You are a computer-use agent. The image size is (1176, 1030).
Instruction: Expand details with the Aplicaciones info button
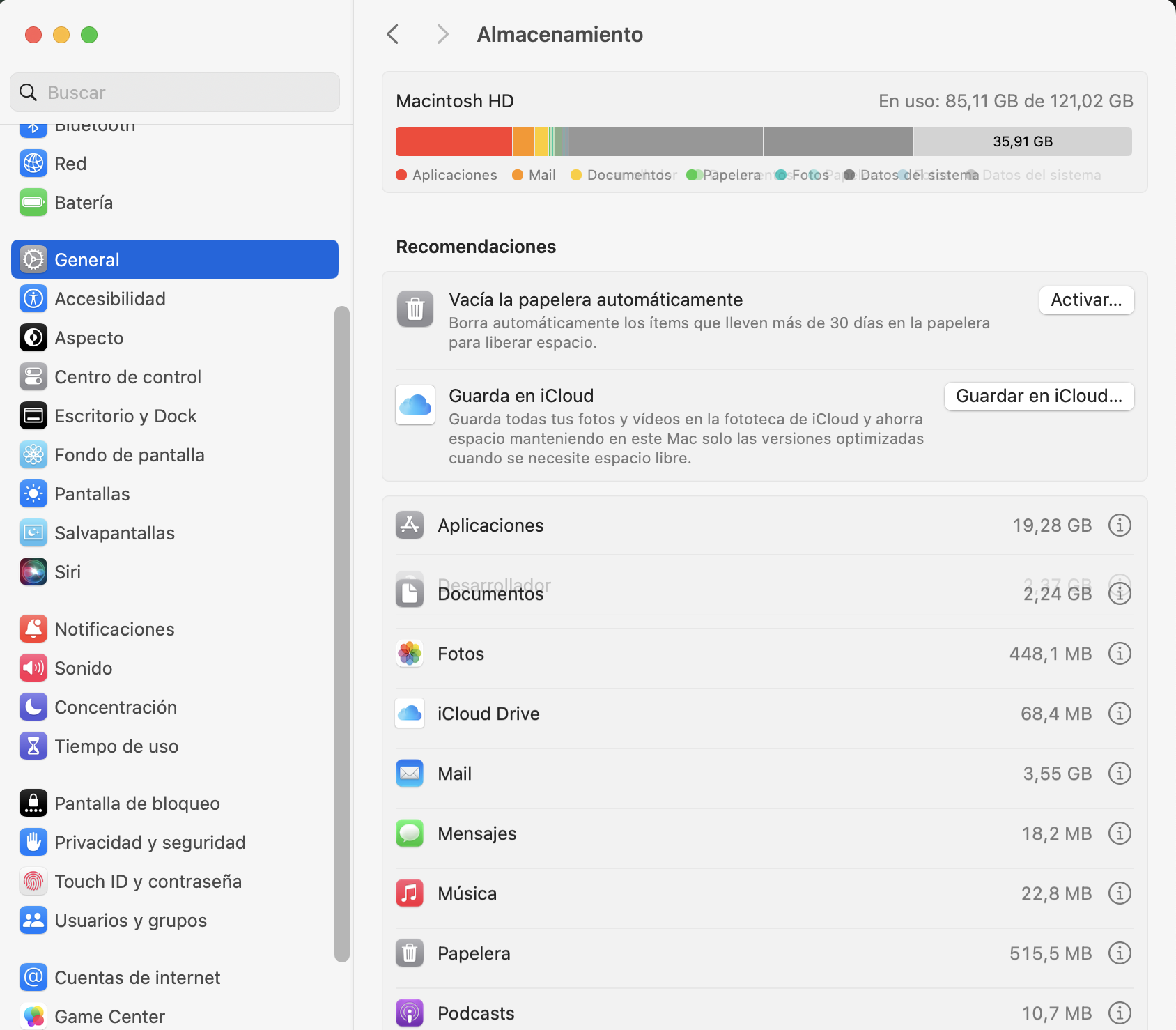click(1120, 525)
